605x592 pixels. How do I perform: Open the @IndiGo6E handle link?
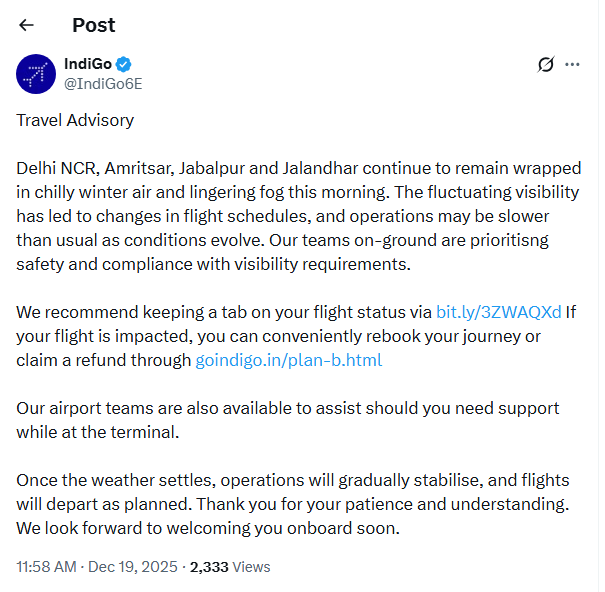point(103,83)
